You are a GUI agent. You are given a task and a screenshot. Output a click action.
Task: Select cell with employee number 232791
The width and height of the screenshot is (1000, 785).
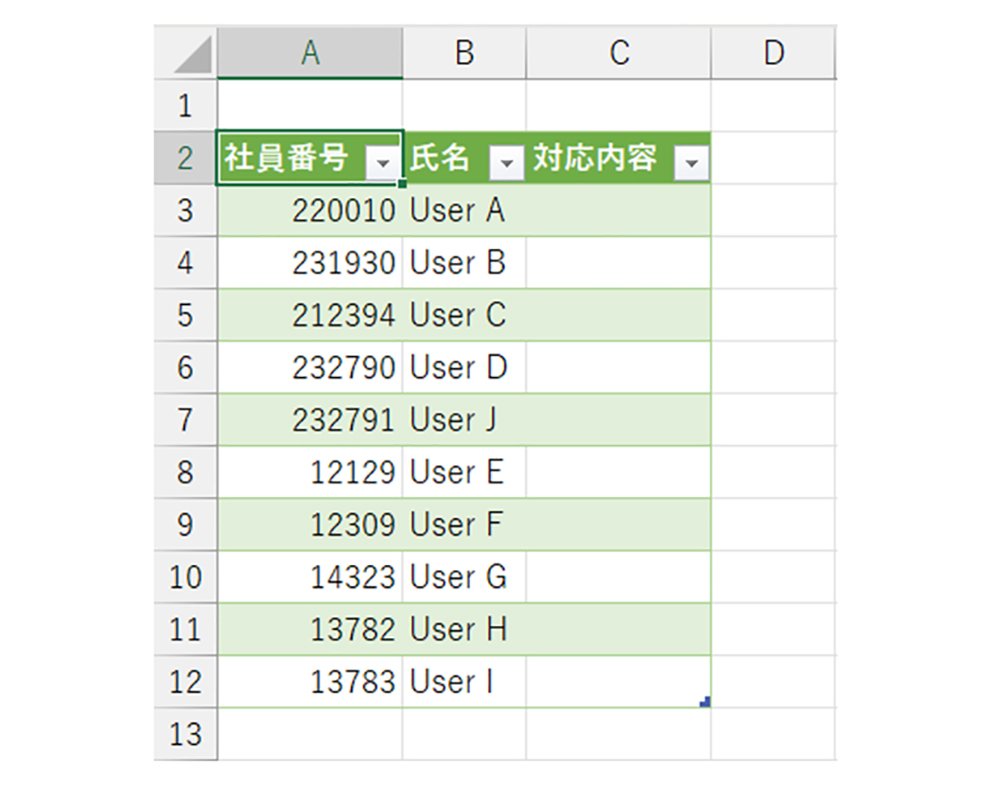[x=310, y=420]
